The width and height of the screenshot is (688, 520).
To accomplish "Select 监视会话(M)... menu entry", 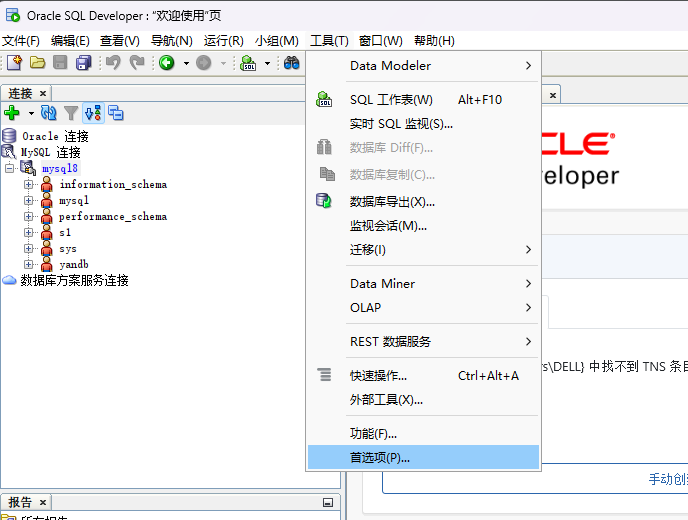I will (x=423, y=226).
